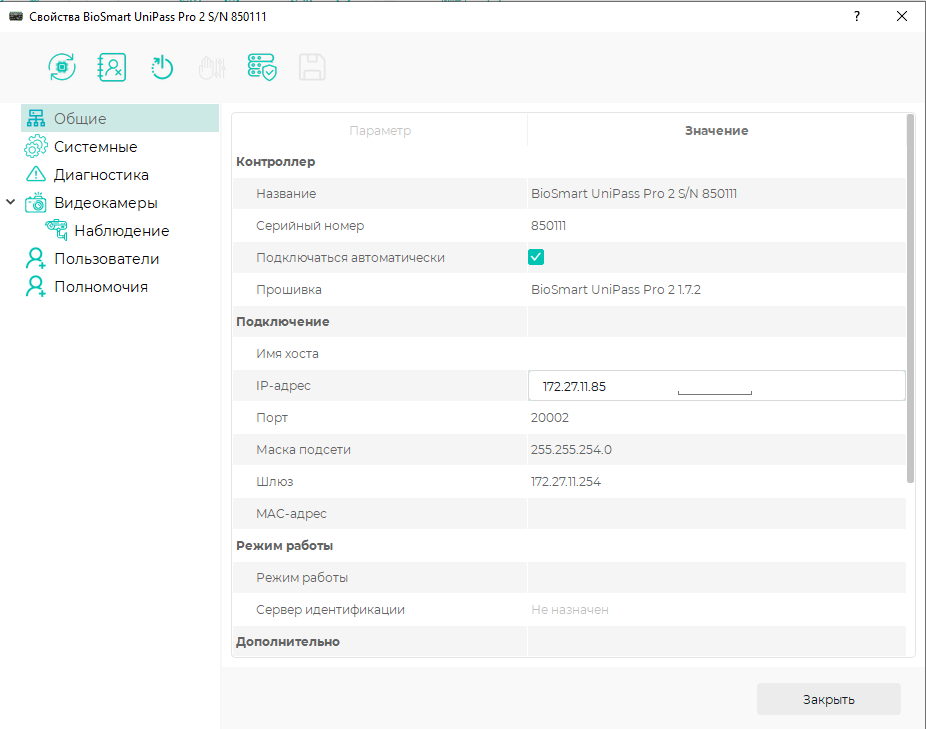926x729 pixels.
Task: Click the user icon beside Полномочия
Action: point(35,287)
